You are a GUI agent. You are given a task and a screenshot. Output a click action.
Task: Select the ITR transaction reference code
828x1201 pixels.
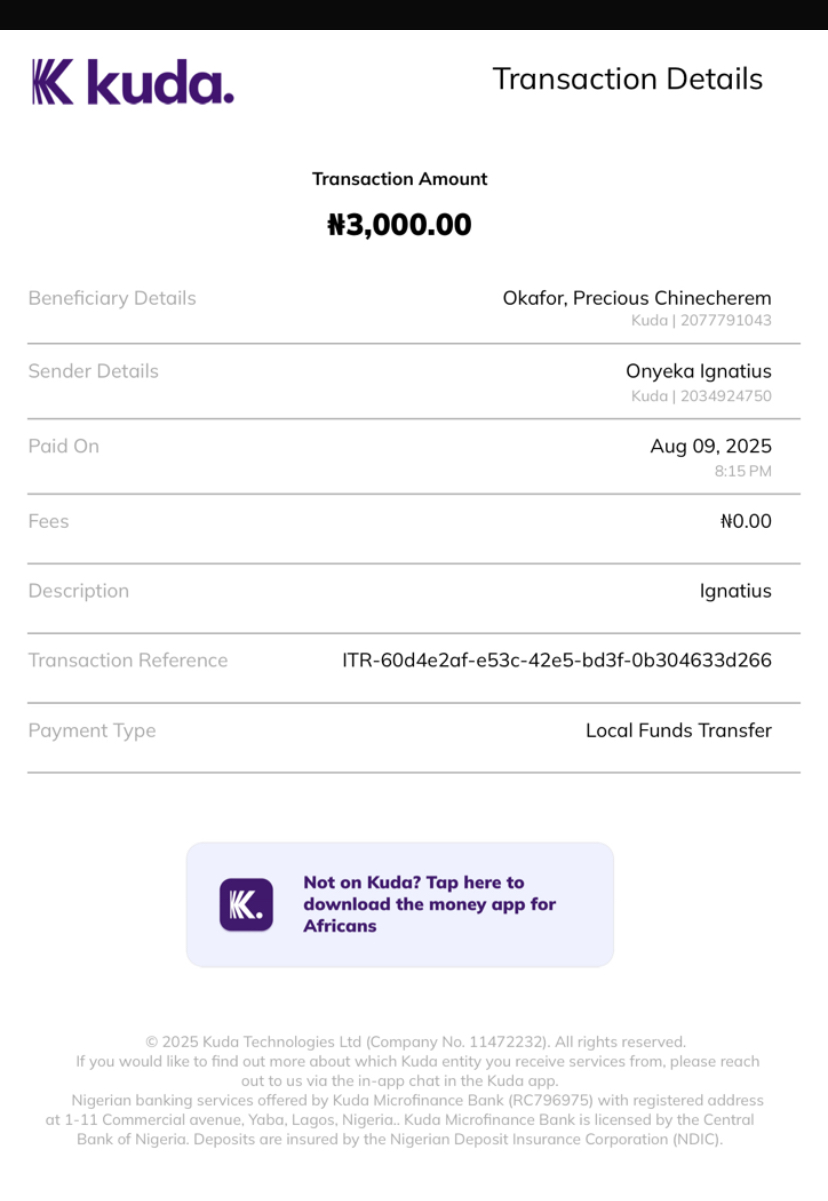(557, 661)
